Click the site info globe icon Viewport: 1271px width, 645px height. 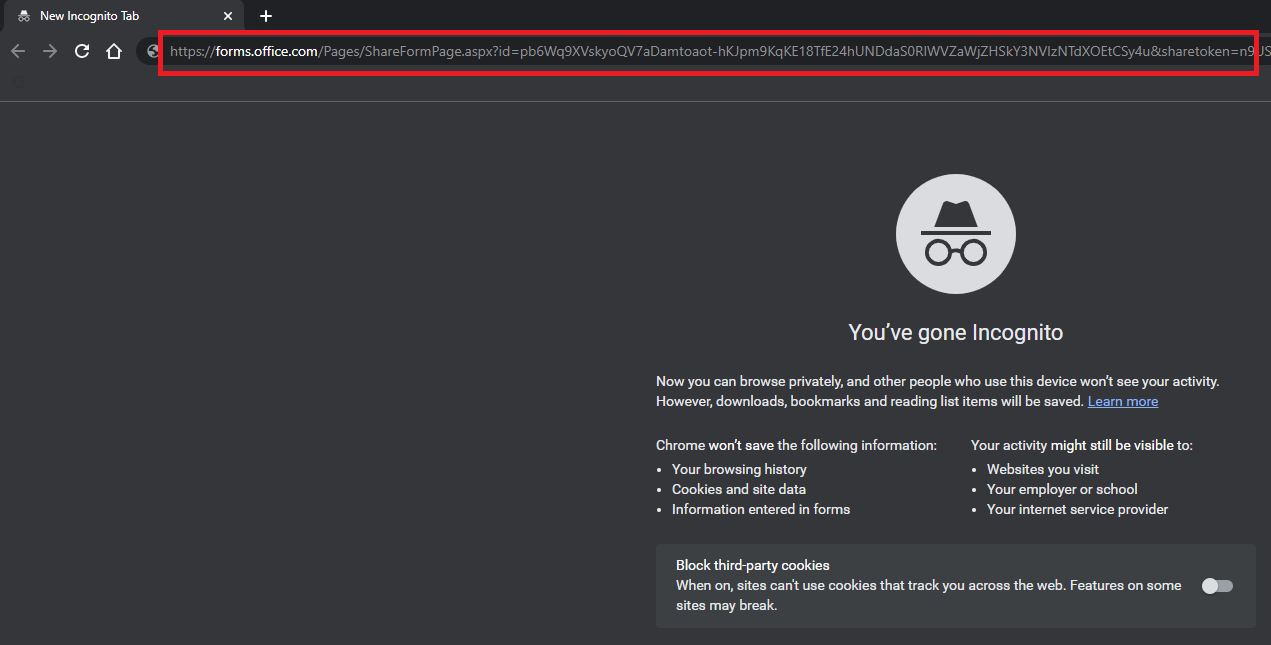(153, 51)
